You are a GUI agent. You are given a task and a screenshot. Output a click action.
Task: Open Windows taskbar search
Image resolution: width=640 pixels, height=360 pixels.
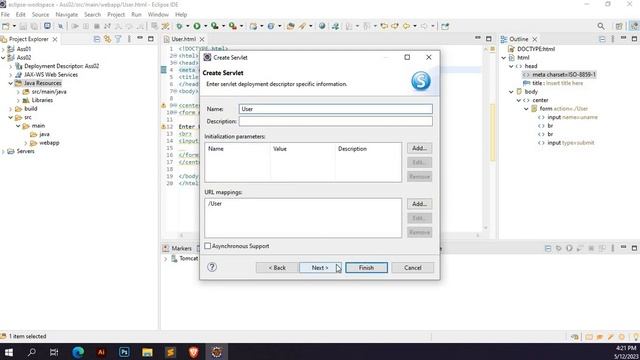tap(31, 351)
